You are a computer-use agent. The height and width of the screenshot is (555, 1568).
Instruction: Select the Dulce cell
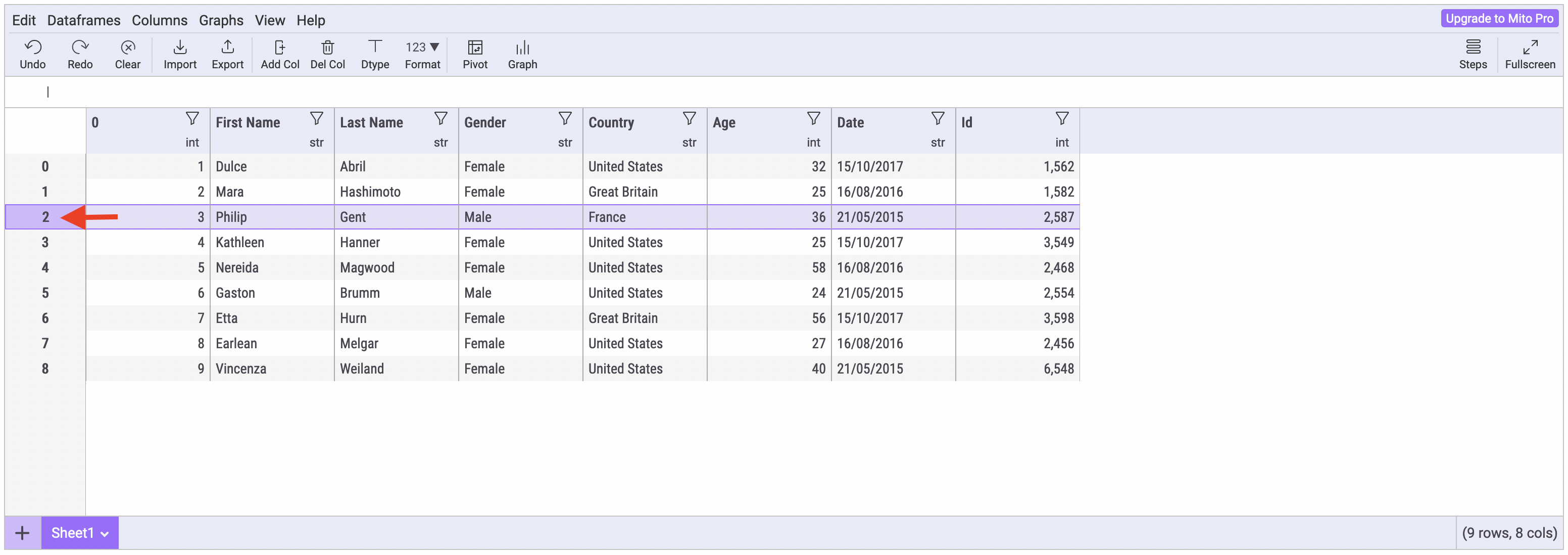(272, 166)
